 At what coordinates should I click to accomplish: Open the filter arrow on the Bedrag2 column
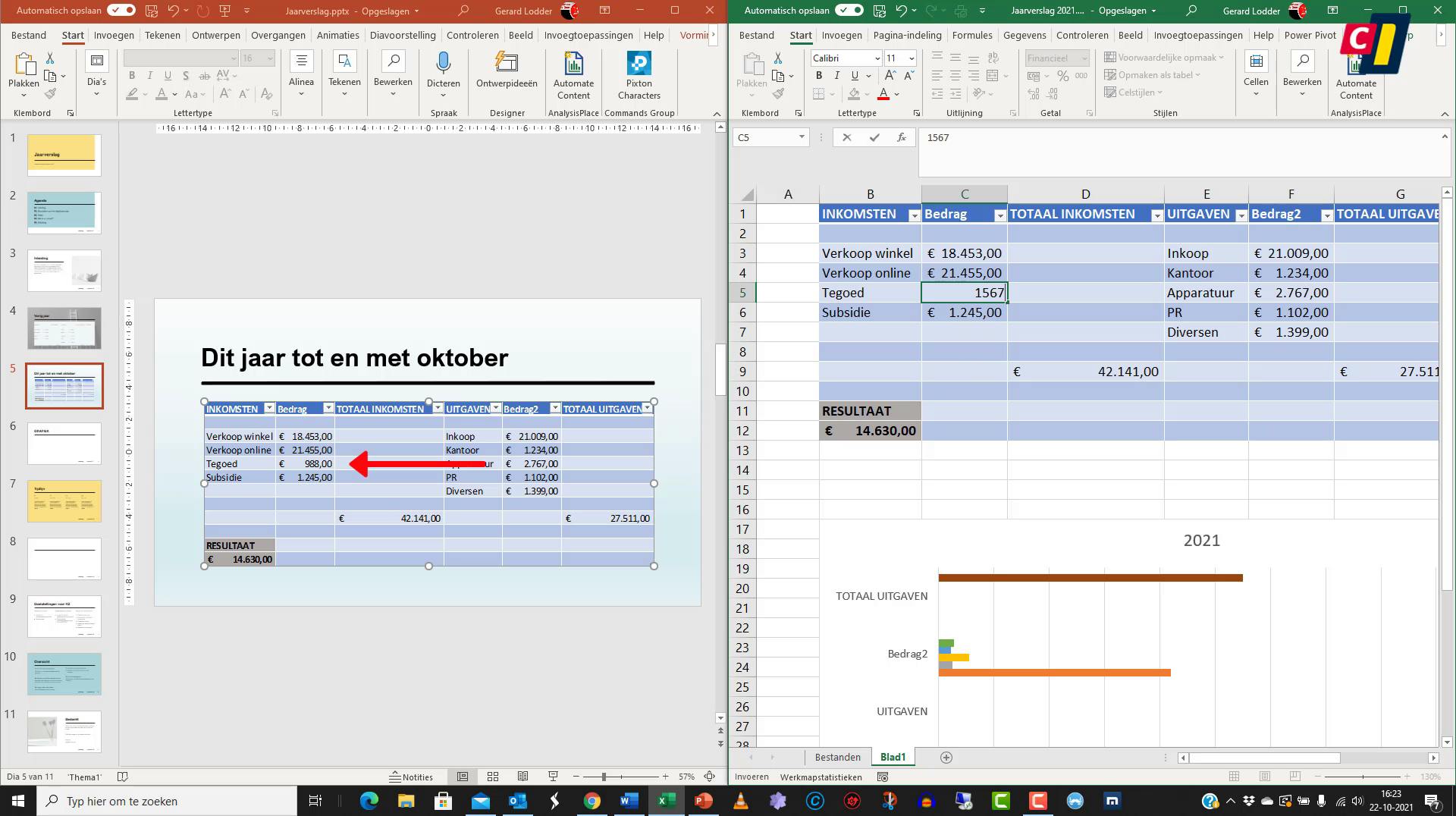click(1326, 215)
